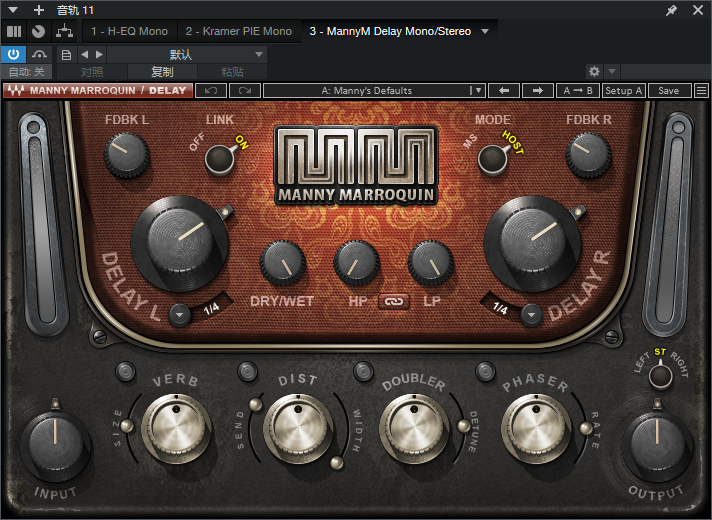The image size is (712, 520).
Task: Open DELAY L 1/4 note dropdown
Action: click(180, 315)
